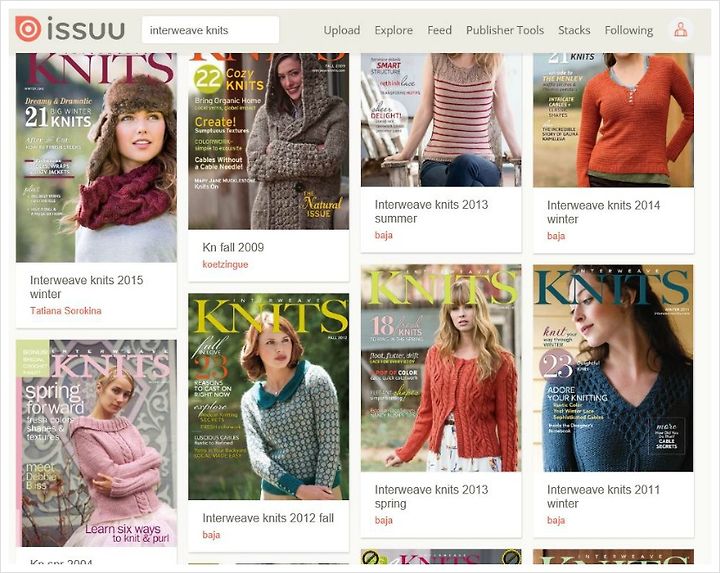The image size is (720, 573).
Task: Open Publisher Tools in the navigation
Action: point(505,30)
